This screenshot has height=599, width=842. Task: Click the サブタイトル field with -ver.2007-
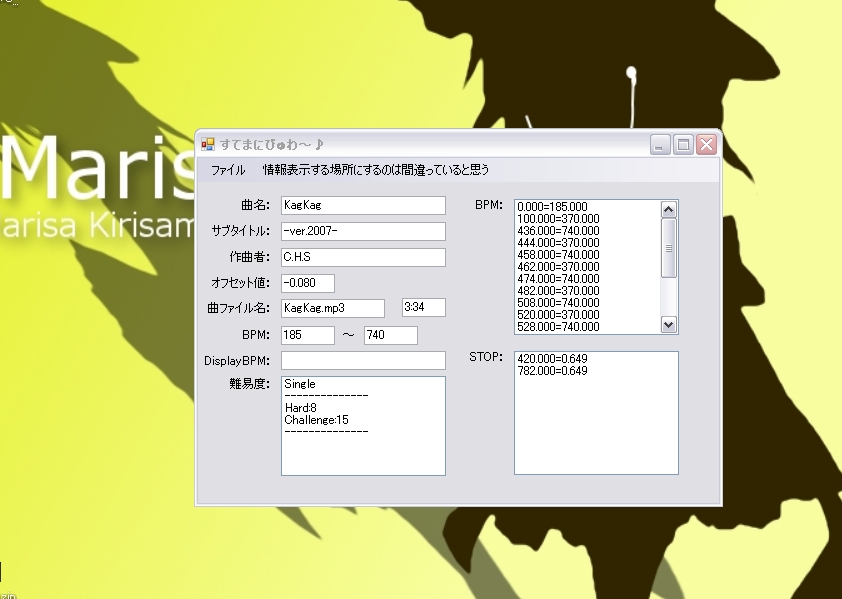363,232
